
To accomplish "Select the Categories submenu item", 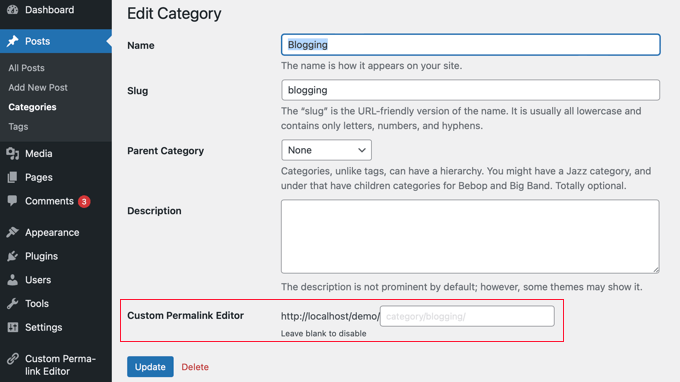I will tap(33, 107).
